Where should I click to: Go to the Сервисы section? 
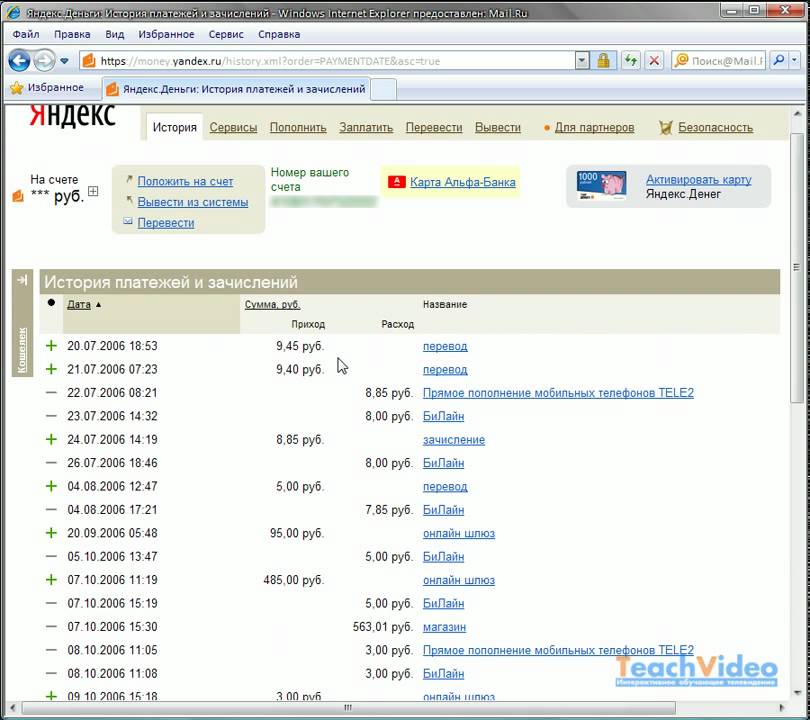[x=233, y=128]
